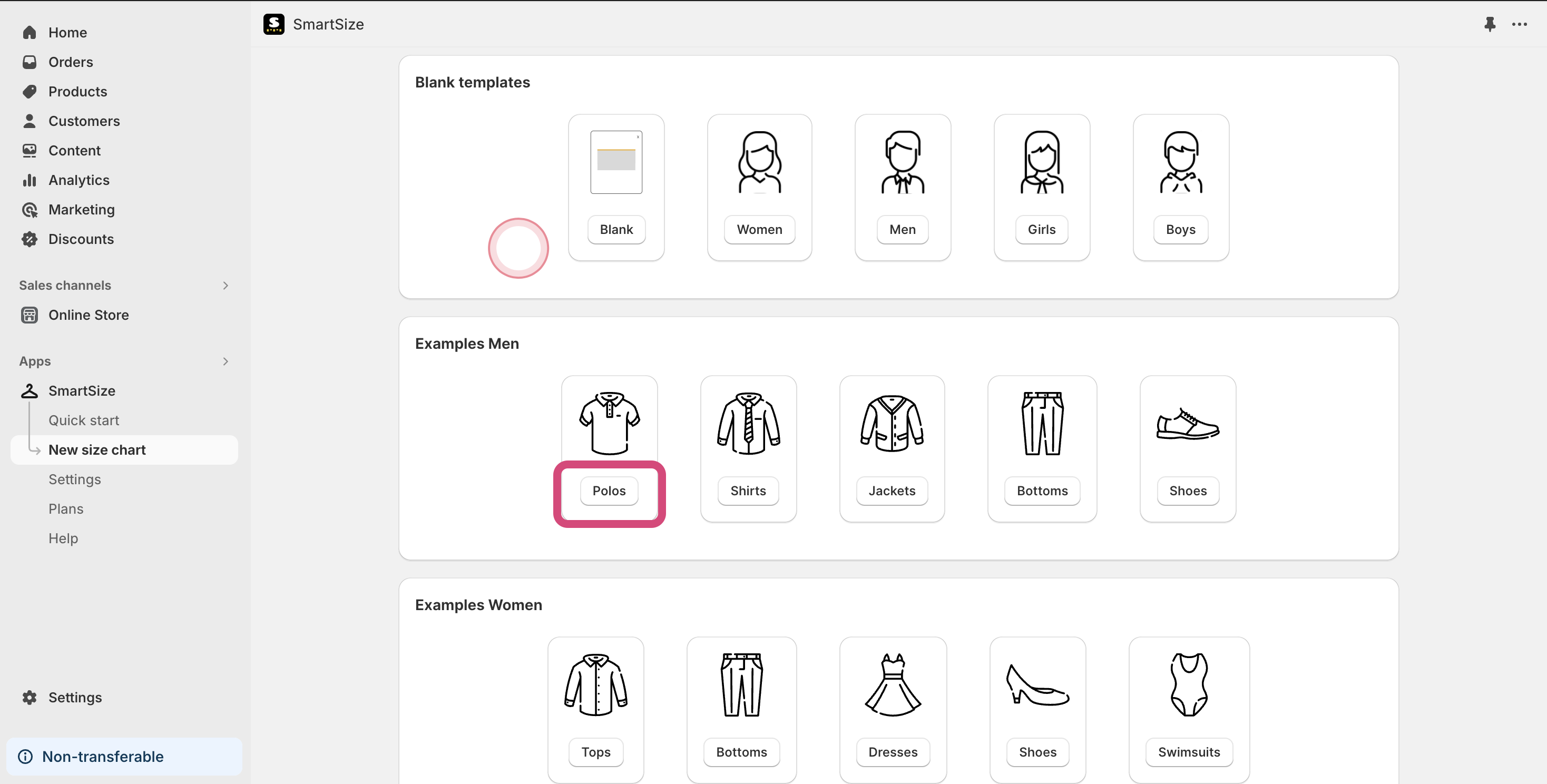Select the women's Shoes example button
This screenshot has height=784, width=1547.
[1037, 751]
